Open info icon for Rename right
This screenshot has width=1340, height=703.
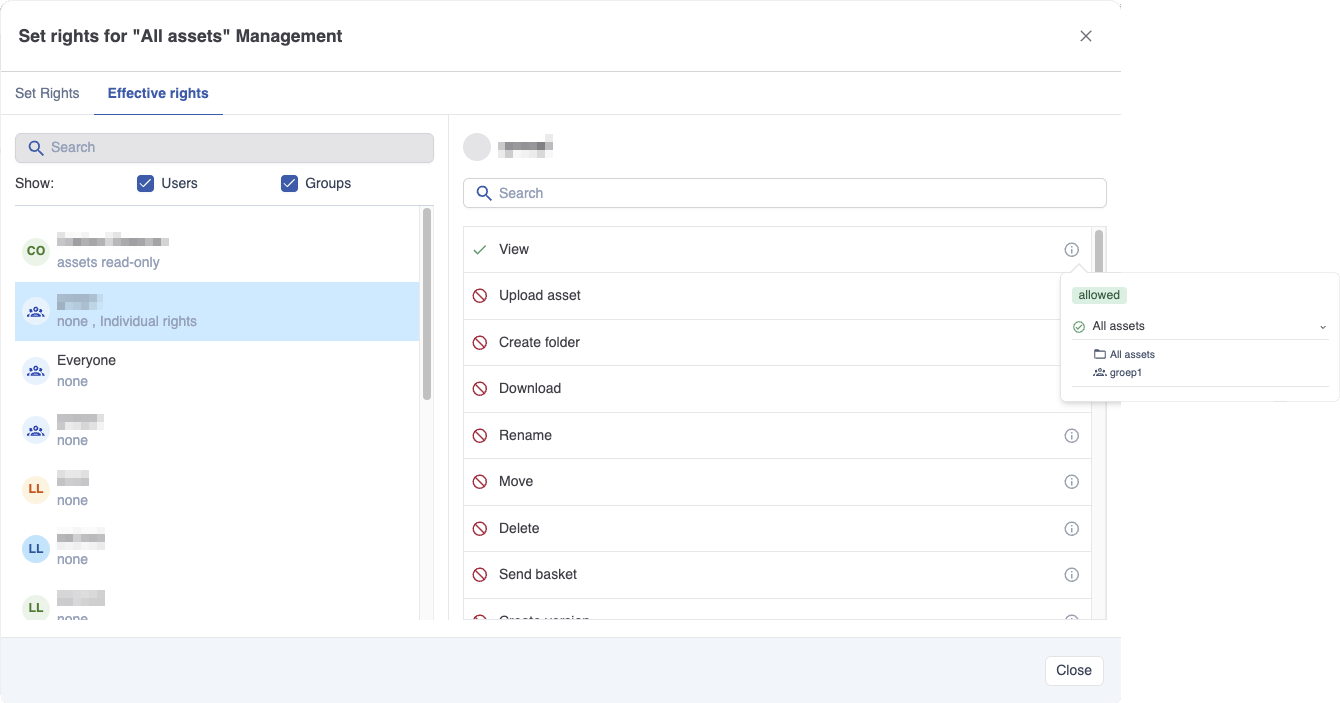click(x=1071, y=436)
